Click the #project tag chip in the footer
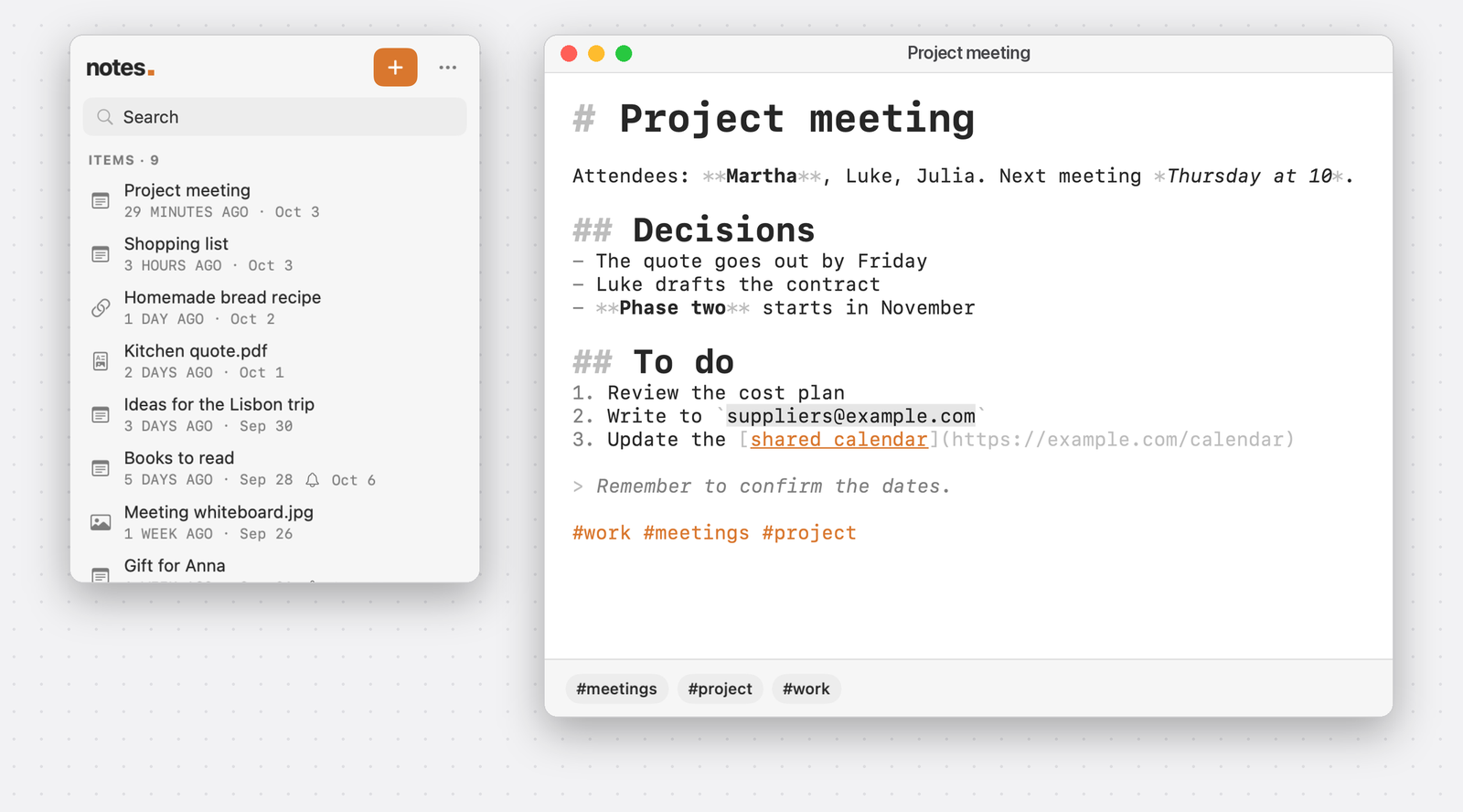The width and height of the screenshot is (1463, 812). pyautogui.click(x=721, y=689)
